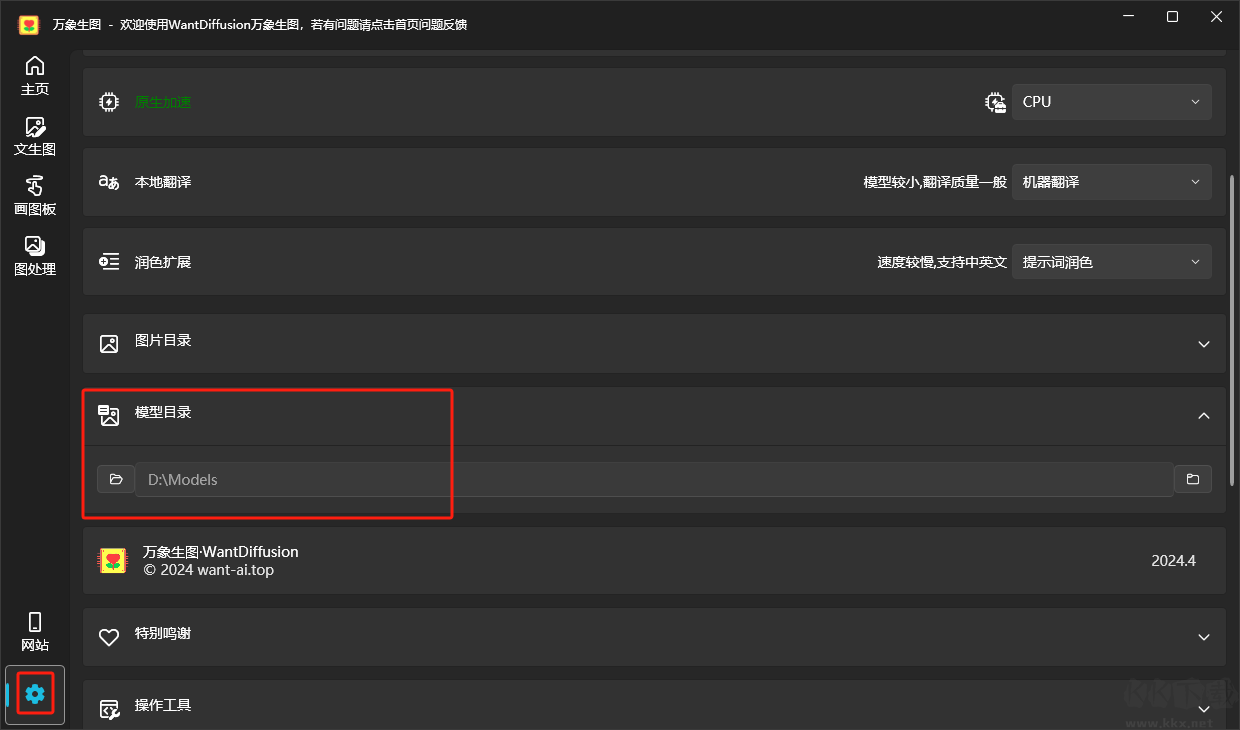Viewport: 1240px width, 730px height.
Task: Browse folder button right of model path
Action: click(1193, 479)
